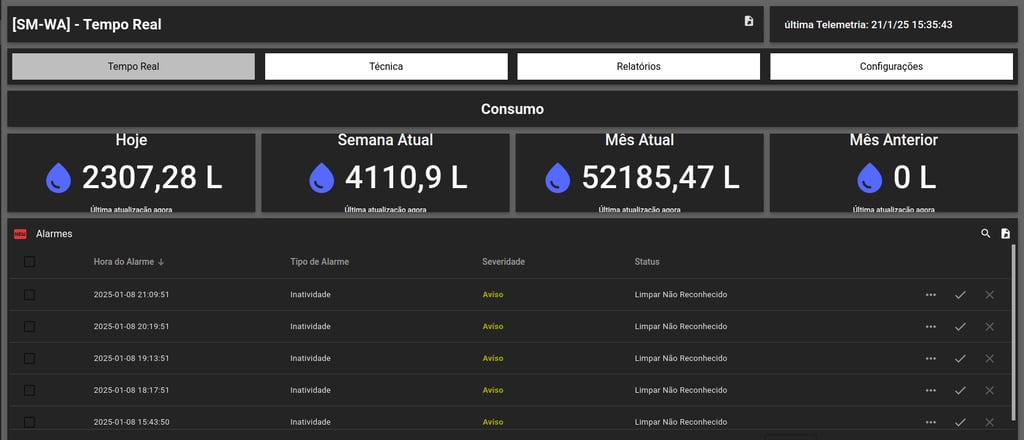Check the 2025-01-08 18:17:51 alarm row

(x=29, y=390)
